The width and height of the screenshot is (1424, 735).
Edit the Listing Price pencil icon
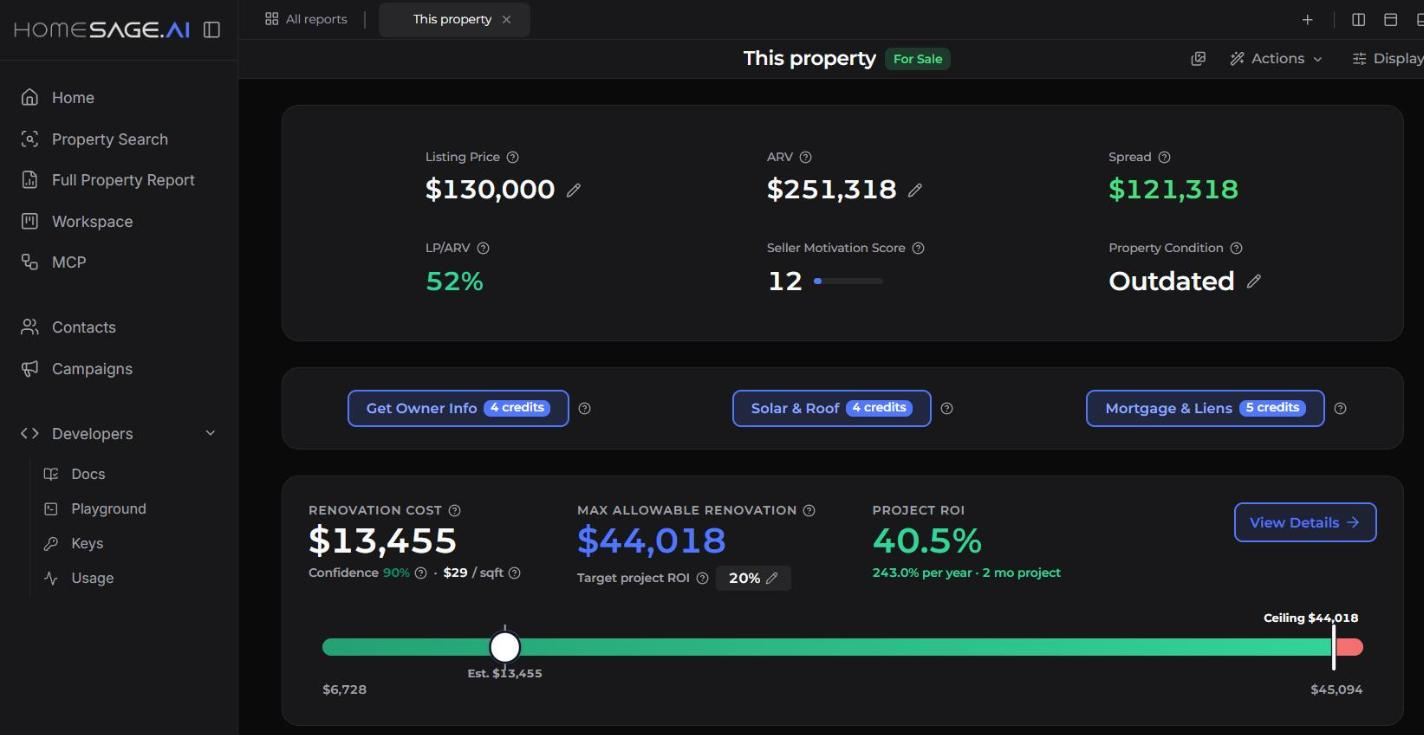pos(573,190)
